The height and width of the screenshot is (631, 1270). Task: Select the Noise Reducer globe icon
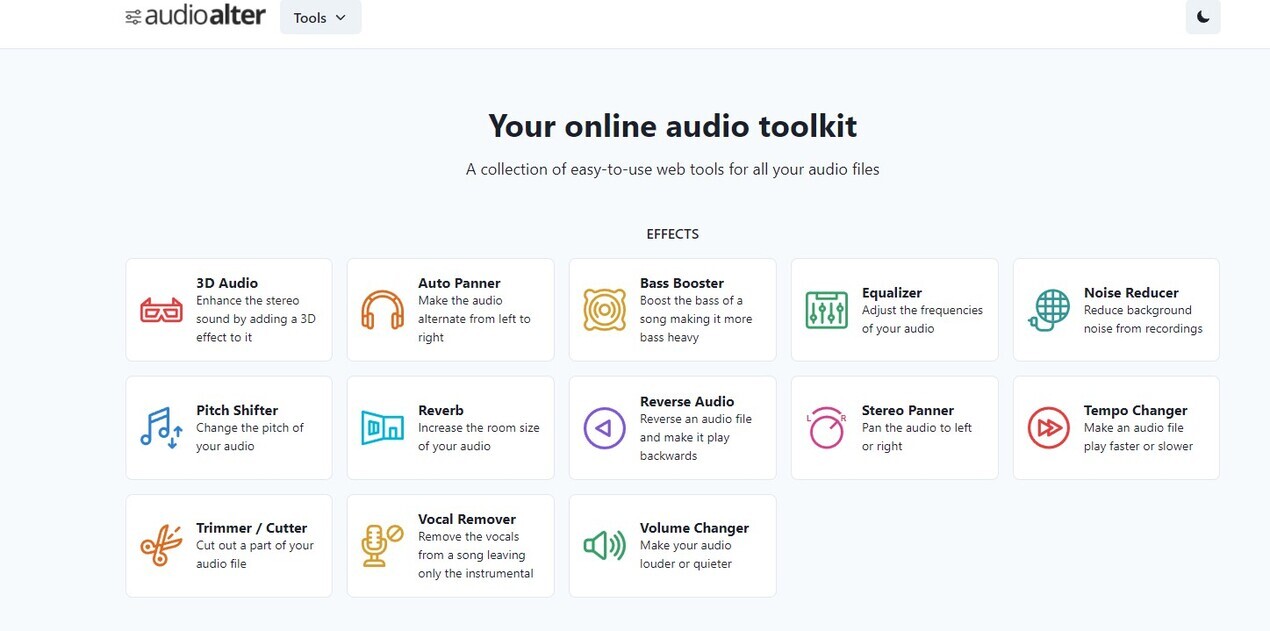1048,310
